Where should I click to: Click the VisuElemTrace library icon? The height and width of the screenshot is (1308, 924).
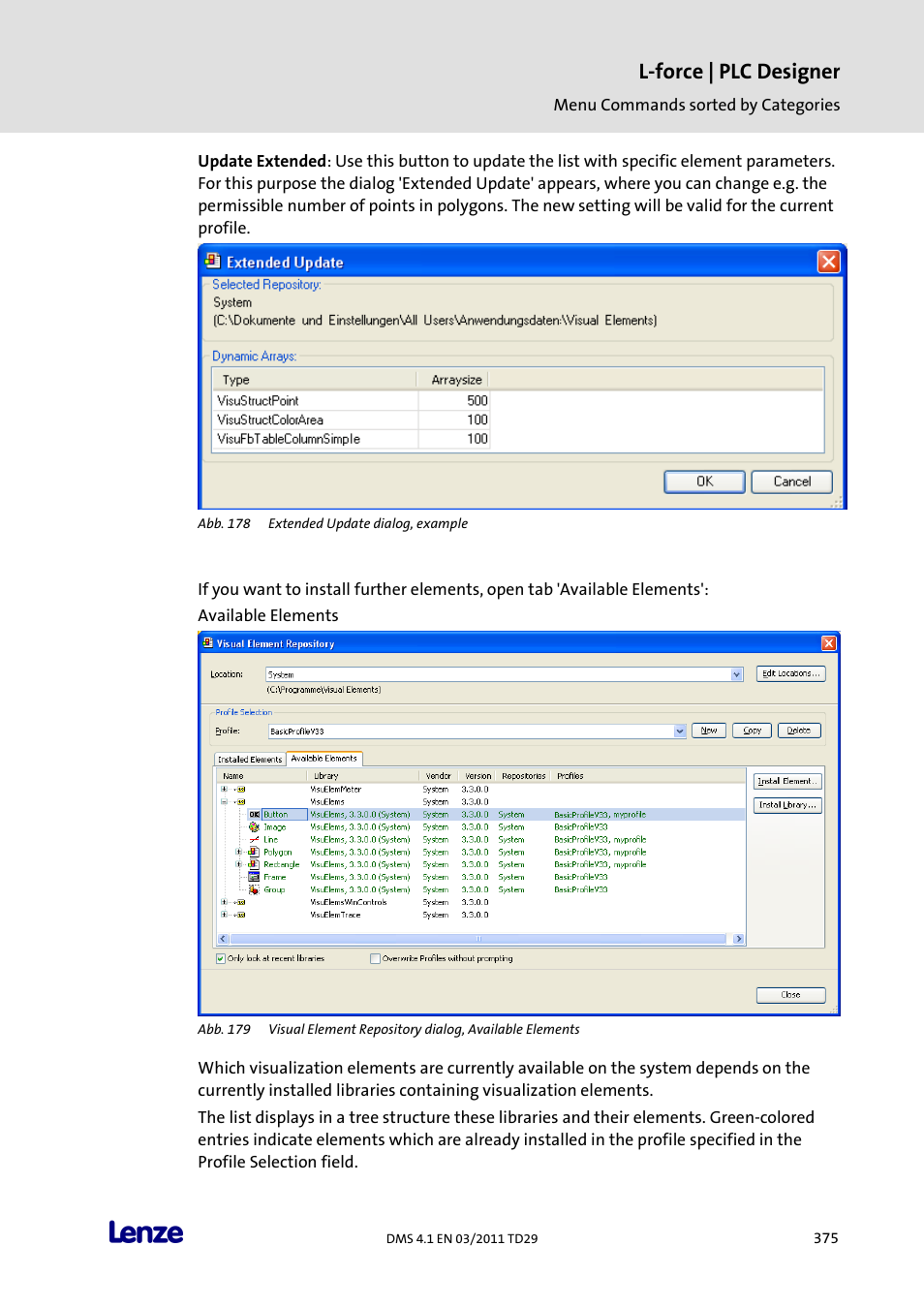coord(241,915)
